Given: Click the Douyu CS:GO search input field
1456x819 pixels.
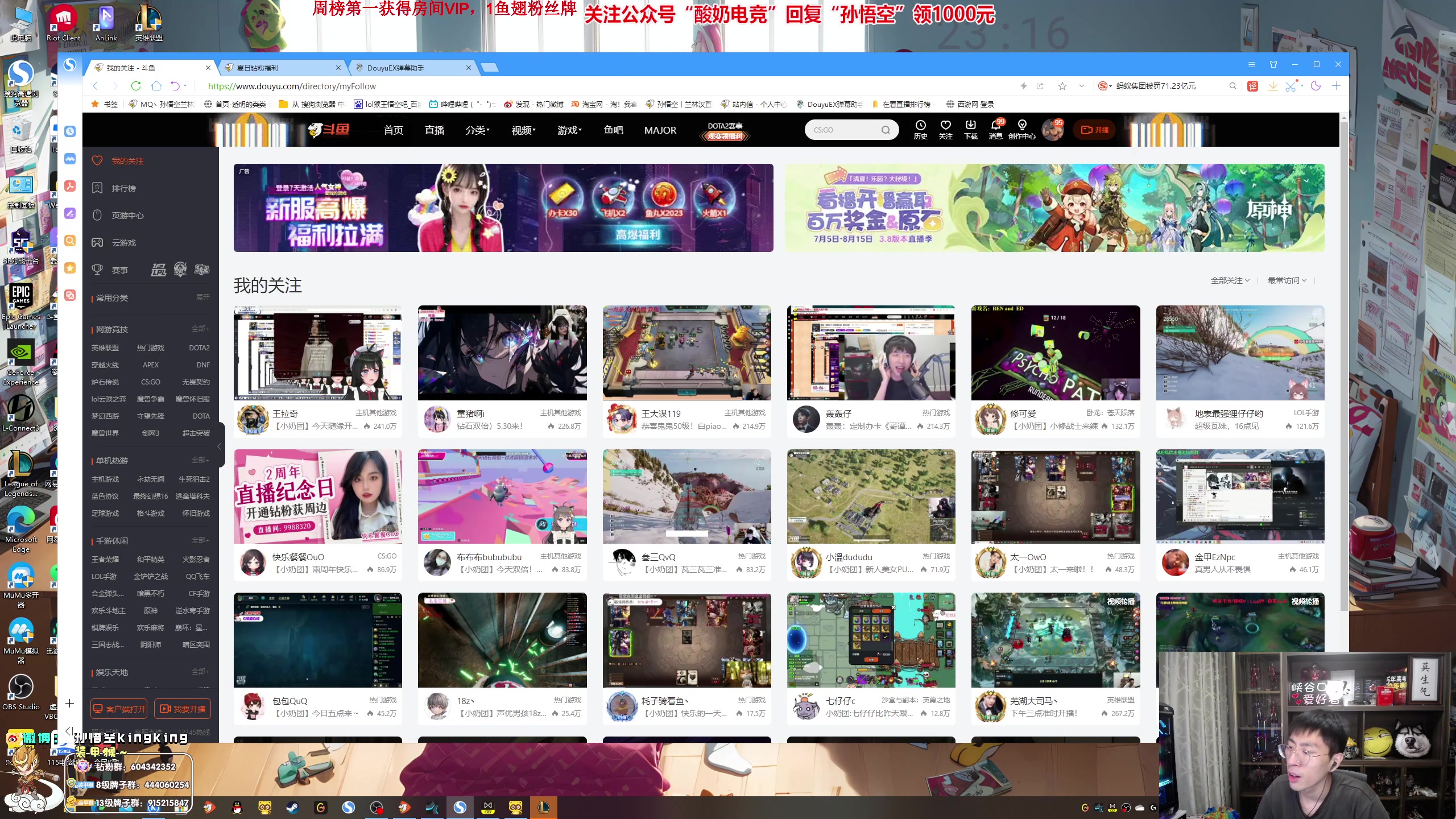Looking at the screenshot, I should click(845, 130).
